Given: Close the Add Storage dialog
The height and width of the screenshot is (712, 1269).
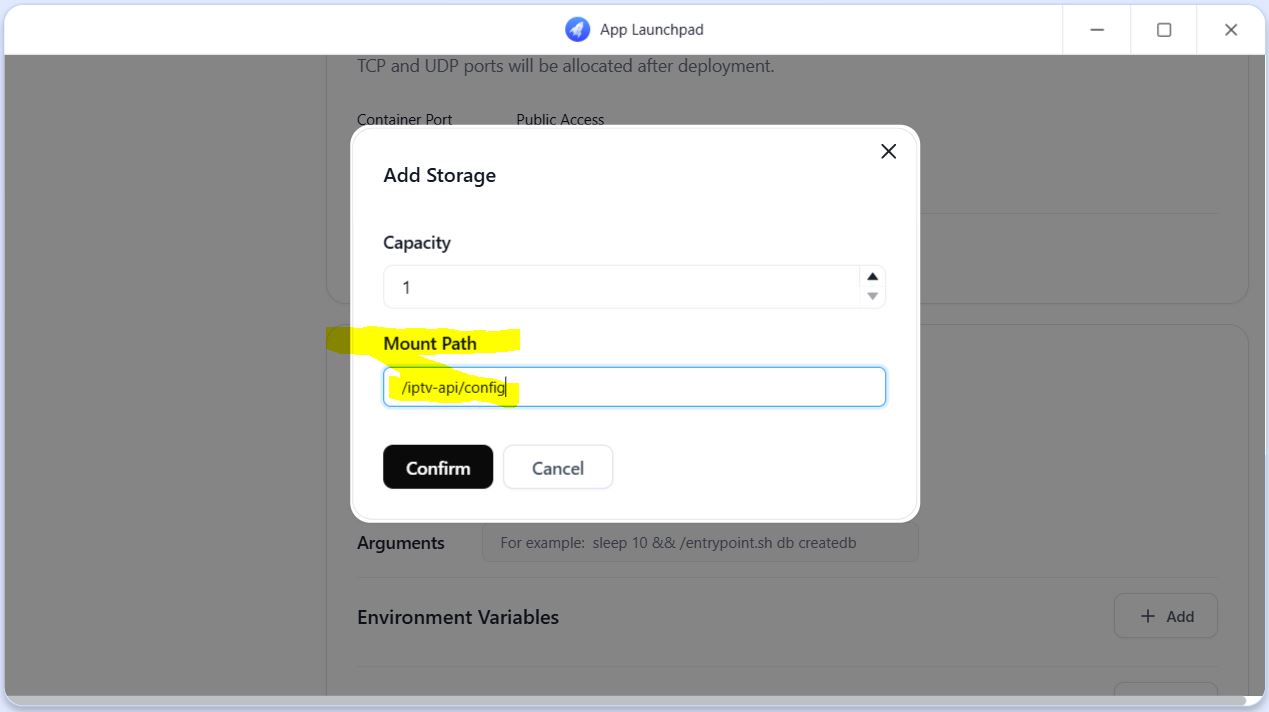Looking at the screenshot, I should pyautogui.click(x=888, y=151).
